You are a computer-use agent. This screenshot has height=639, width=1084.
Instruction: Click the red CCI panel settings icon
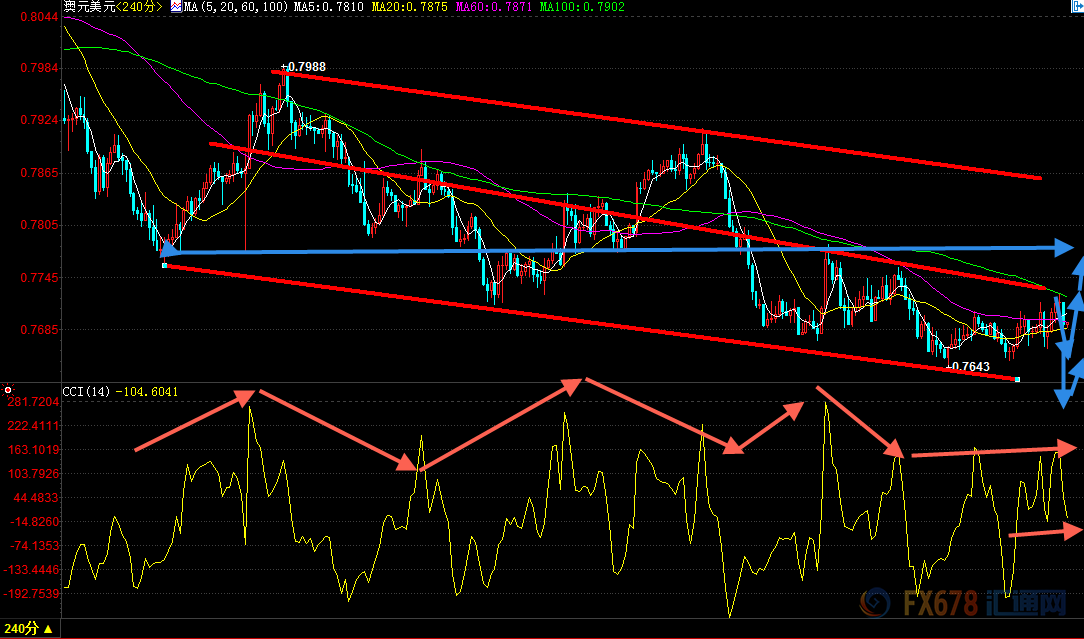(9, 390)
